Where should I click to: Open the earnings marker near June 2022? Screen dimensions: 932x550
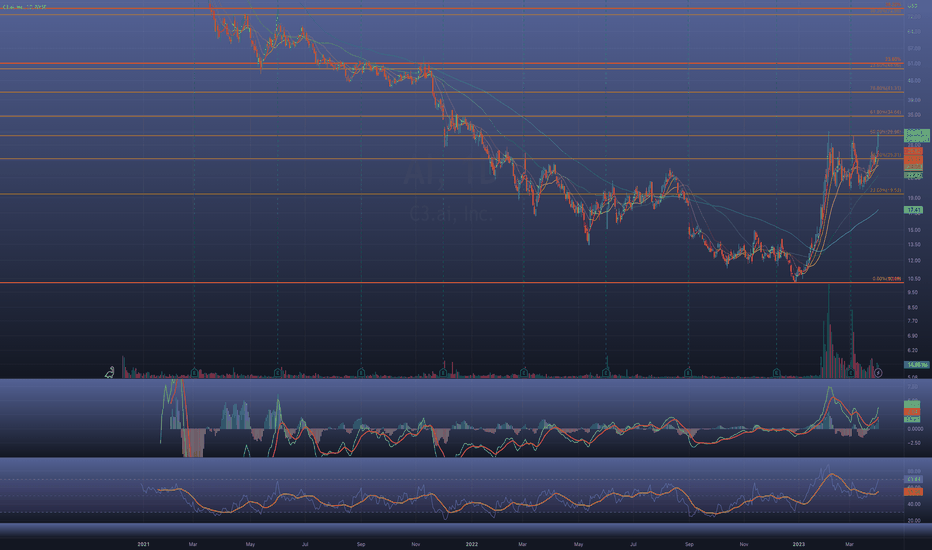pos(606,373)
